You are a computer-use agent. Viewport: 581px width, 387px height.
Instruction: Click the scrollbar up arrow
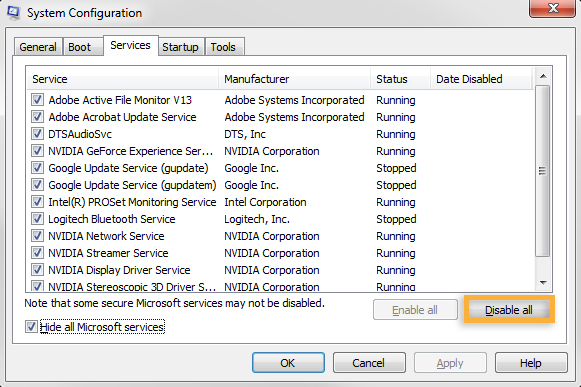(x=543, y=76)
